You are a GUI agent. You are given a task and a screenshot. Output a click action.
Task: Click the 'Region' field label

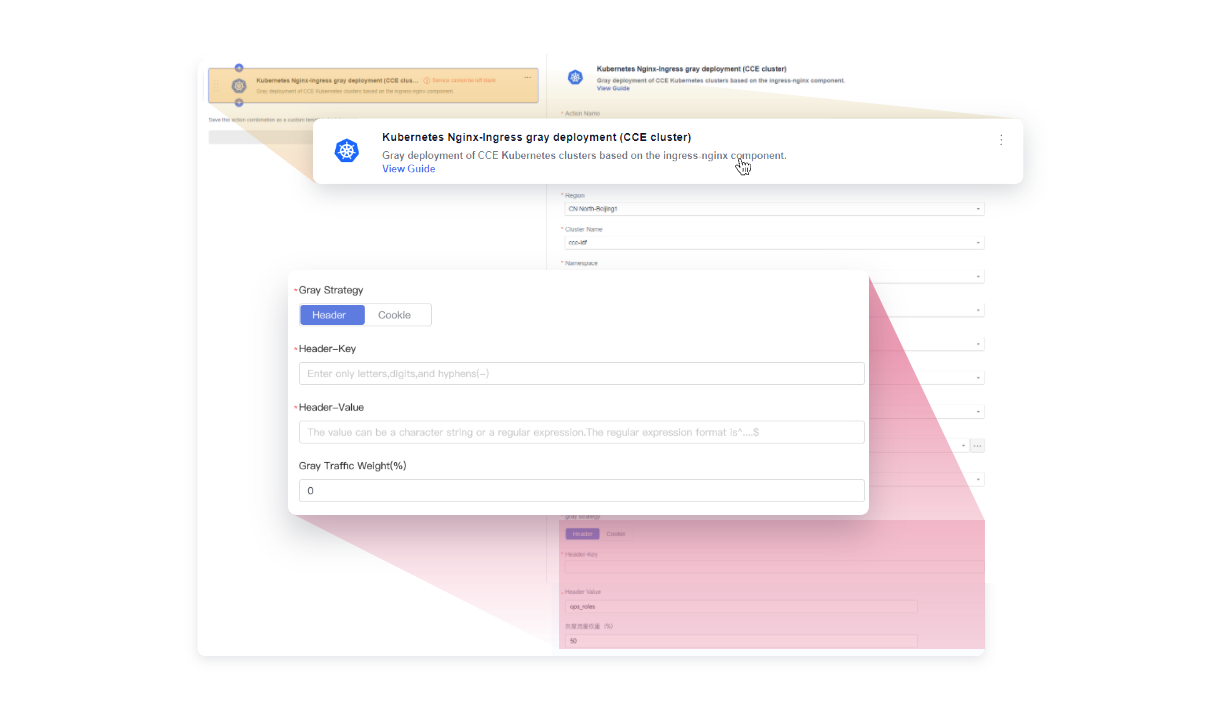(x=574, y=196)
